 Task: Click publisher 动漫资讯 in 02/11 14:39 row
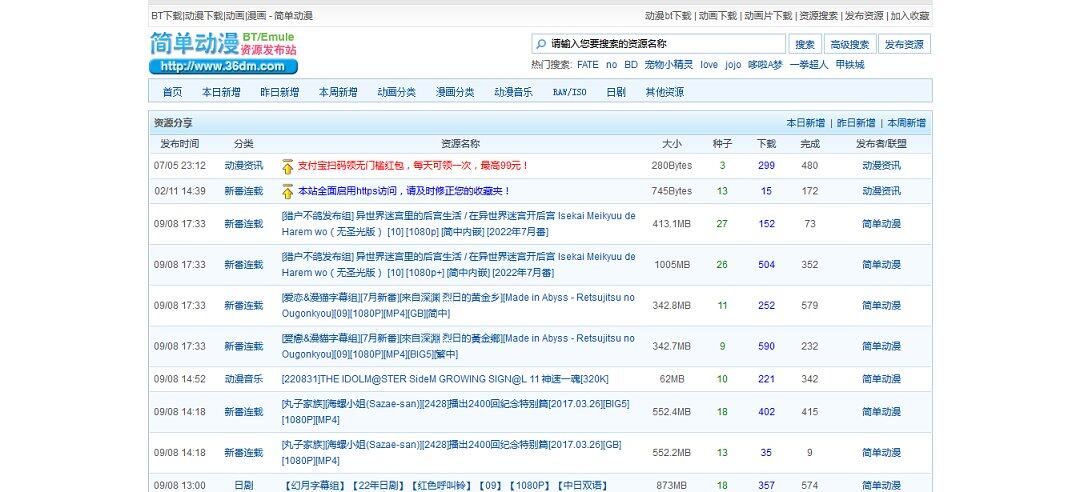882,191
